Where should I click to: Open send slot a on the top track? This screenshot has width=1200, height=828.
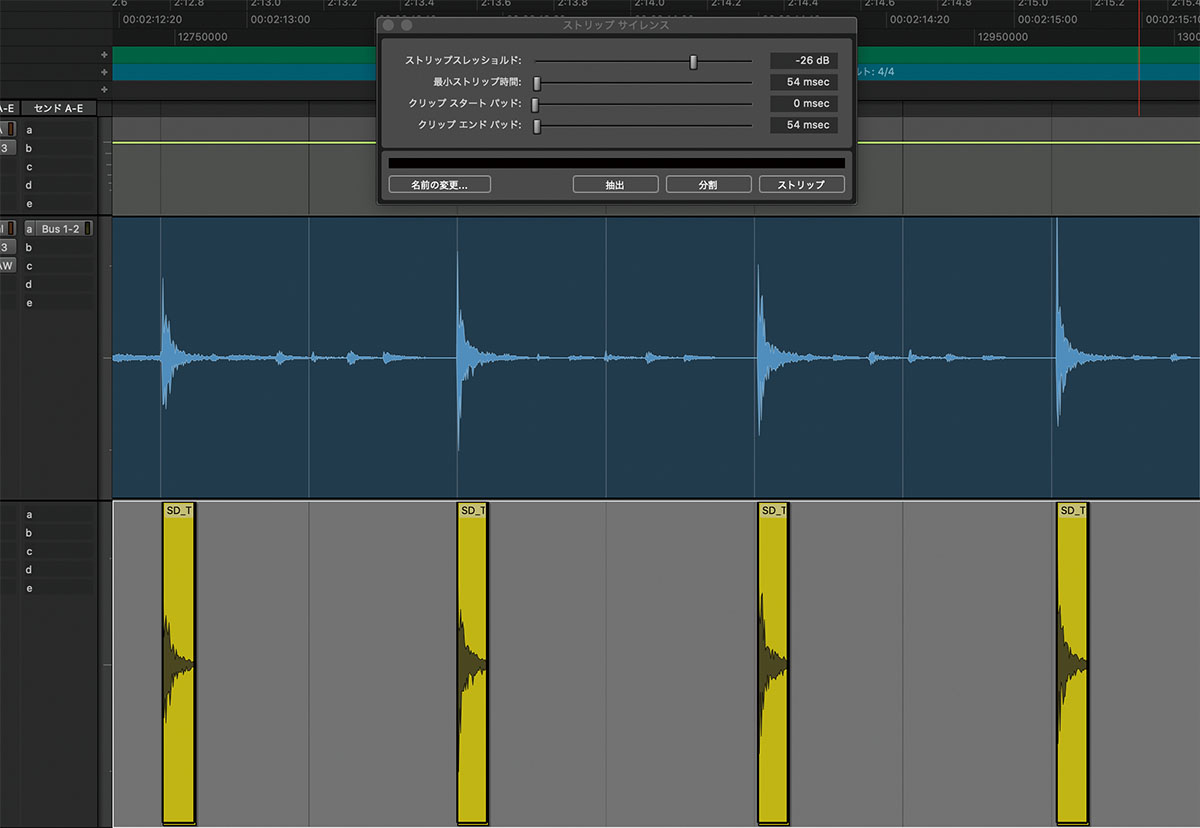click(x=59, y=130)
